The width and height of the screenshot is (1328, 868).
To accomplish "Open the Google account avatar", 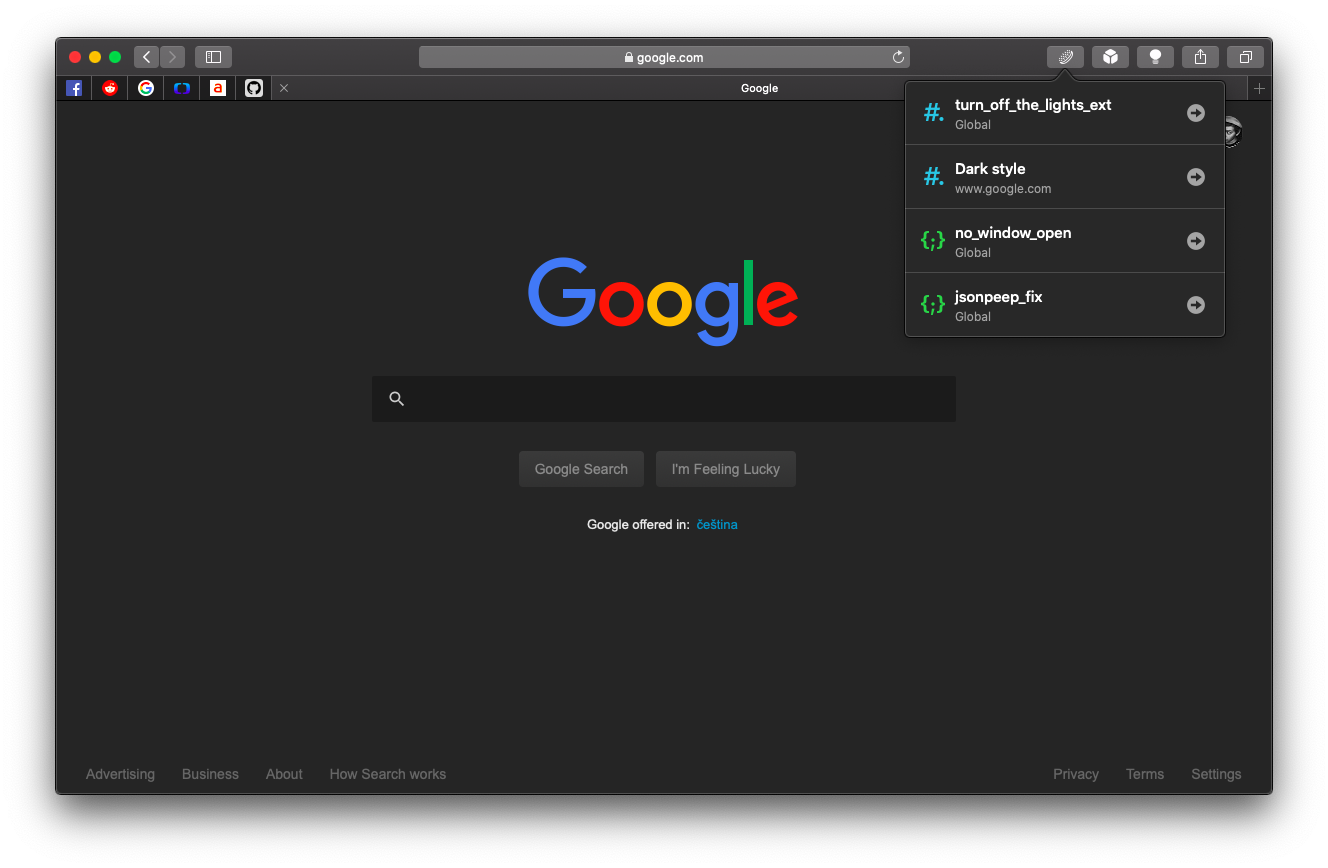I will pyautogui.click(x=1233, y=132).
